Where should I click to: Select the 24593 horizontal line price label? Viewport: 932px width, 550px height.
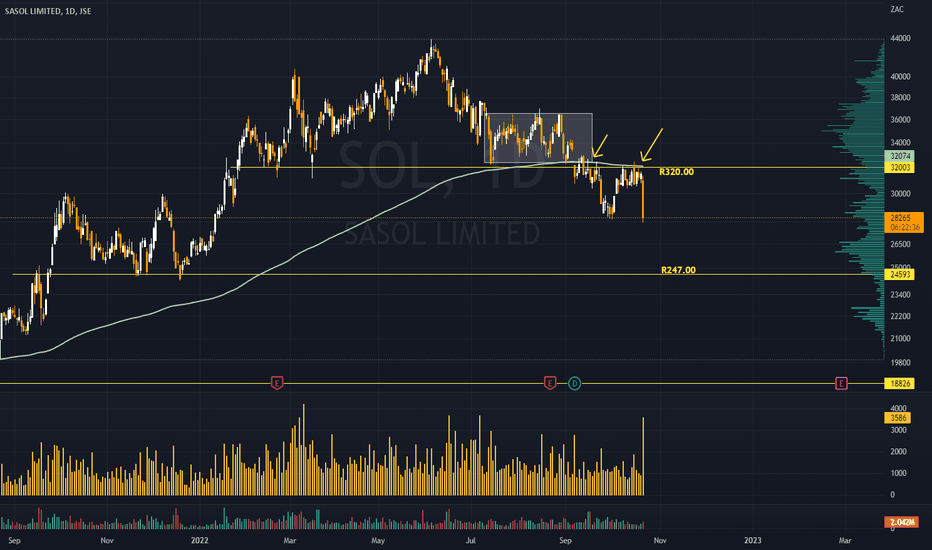900,275
